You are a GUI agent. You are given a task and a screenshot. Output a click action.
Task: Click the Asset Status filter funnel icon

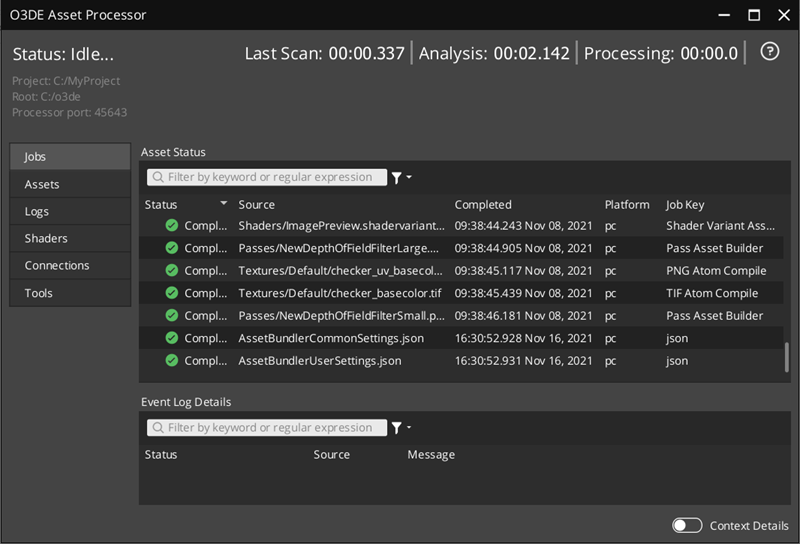(x=397, y=177)
